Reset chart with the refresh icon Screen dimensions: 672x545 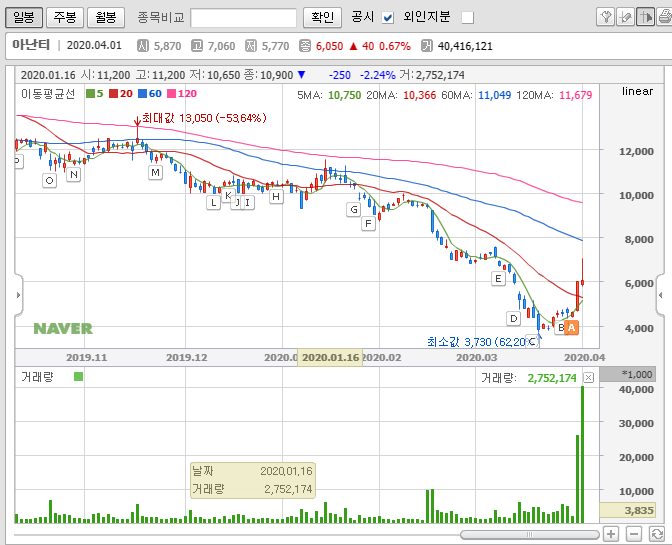657,534
